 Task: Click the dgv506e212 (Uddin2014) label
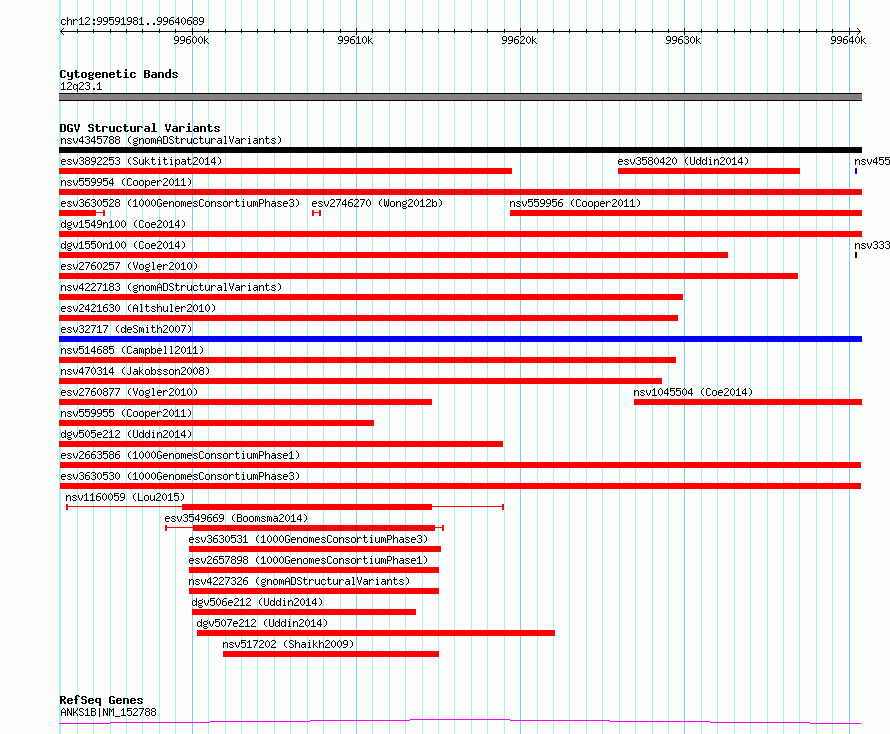[257, 602]
